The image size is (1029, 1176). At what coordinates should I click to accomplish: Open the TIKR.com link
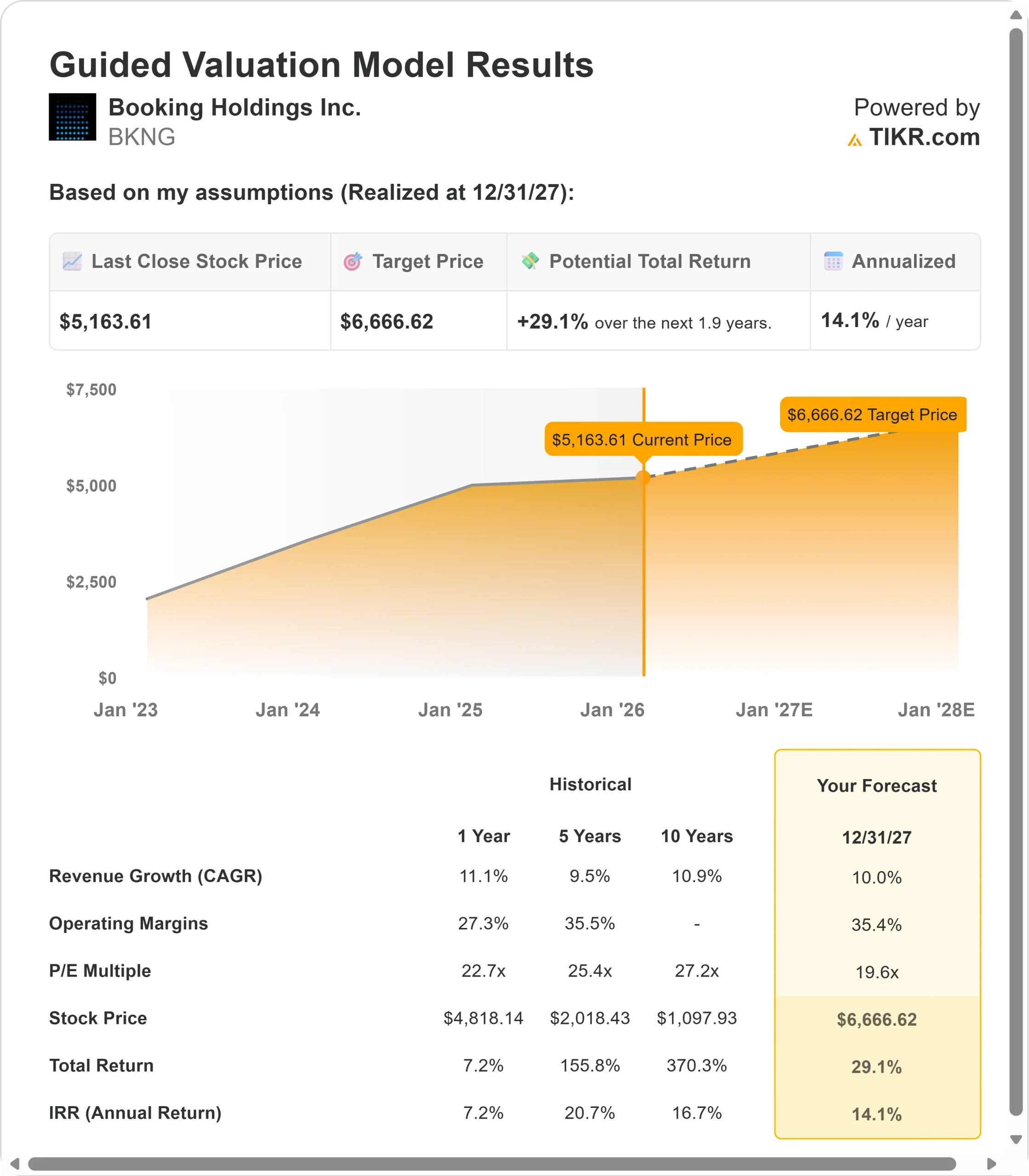click(x=924, y=137)
